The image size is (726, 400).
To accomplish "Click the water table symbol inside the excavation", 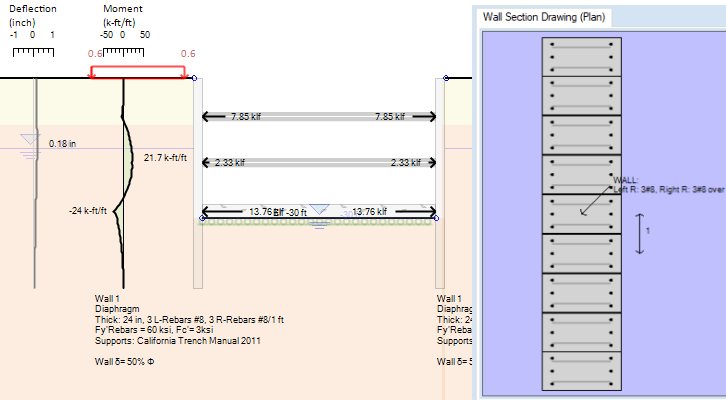I will pyautogui.click(x=319, y=216).
